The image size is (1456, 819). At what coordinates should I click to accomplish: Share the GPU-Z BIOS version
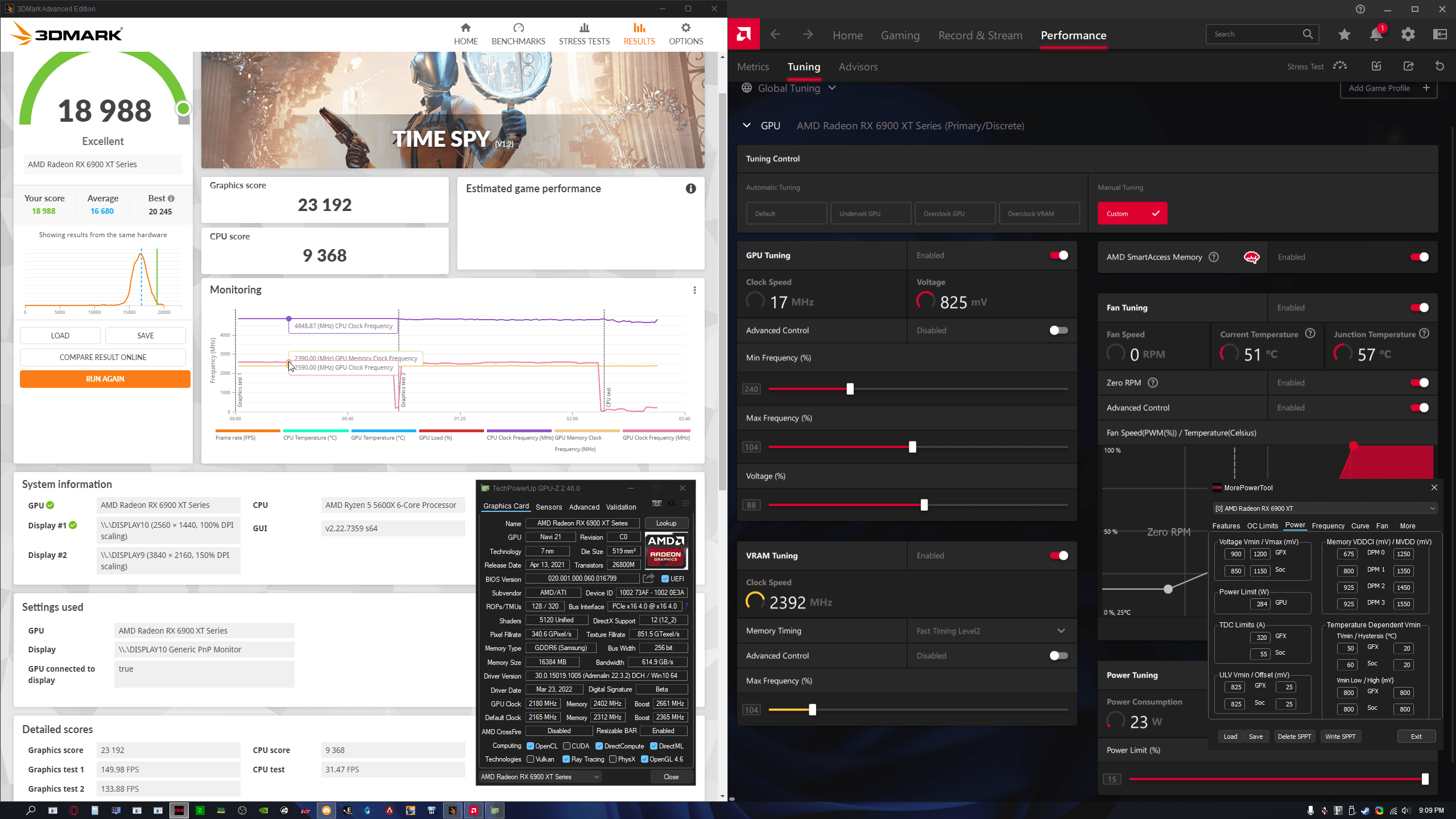pos(648,578)
